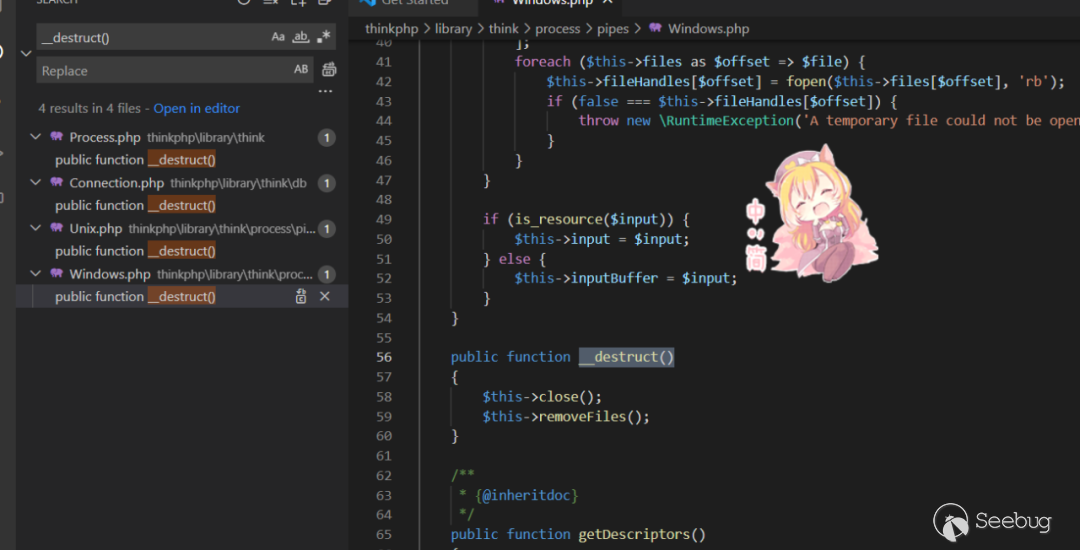
Task: Click the Connection.php result count badge
Action: point(326,183)
